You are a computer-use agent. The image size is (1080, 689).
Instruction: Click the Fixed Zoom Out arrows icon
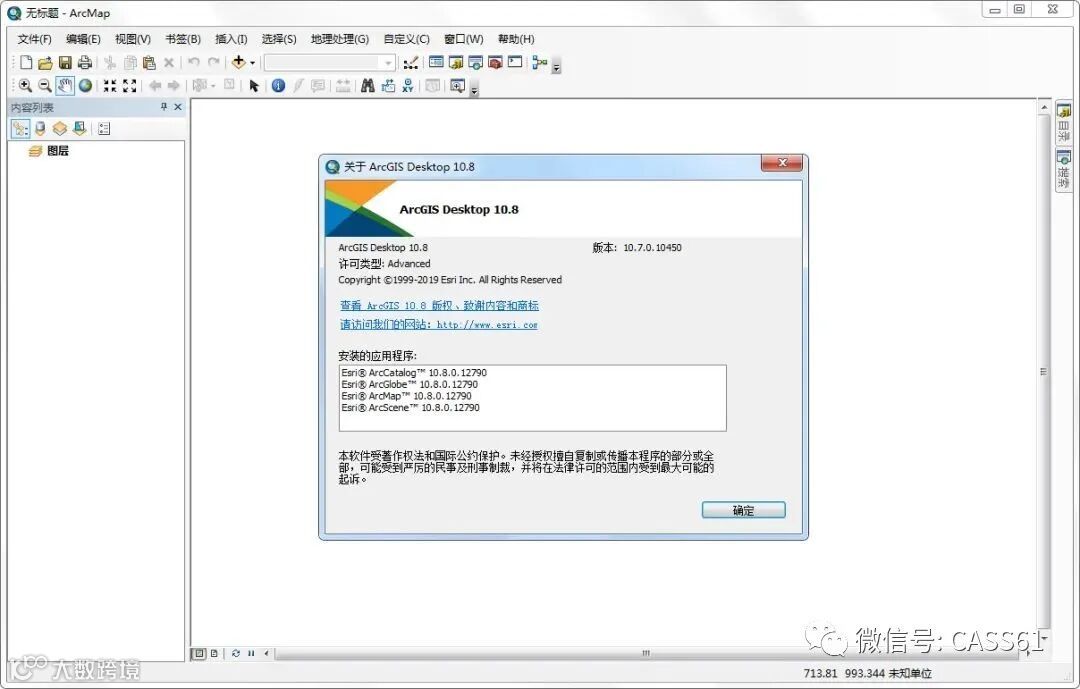coord(129,85)
